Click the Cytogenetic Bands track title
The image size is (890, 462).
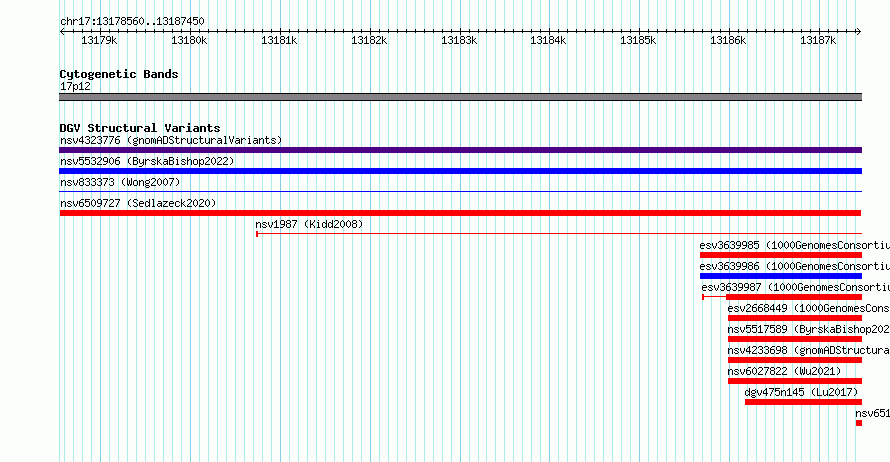(x=119, y=74)
